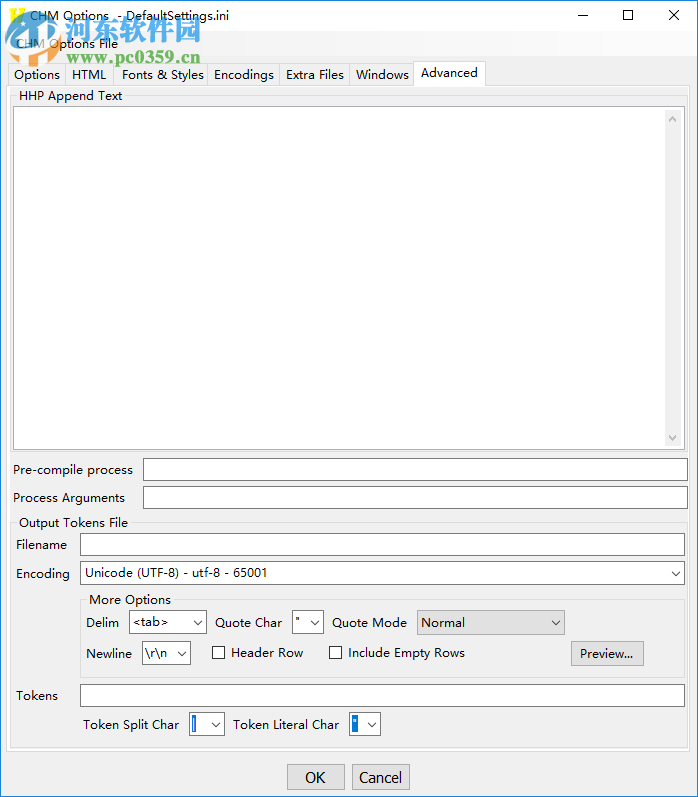698x797 pixels.
Task: Open the Token Literal Char dropdown
Action: click(372, 724)
